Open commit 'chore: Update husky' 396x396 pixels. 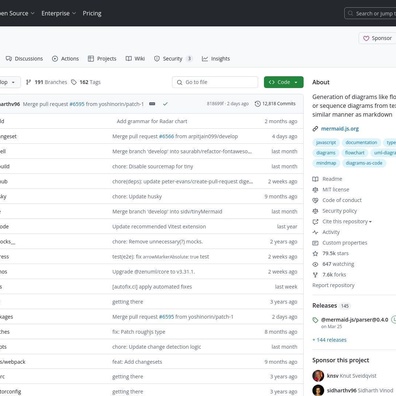click(137, 196)
